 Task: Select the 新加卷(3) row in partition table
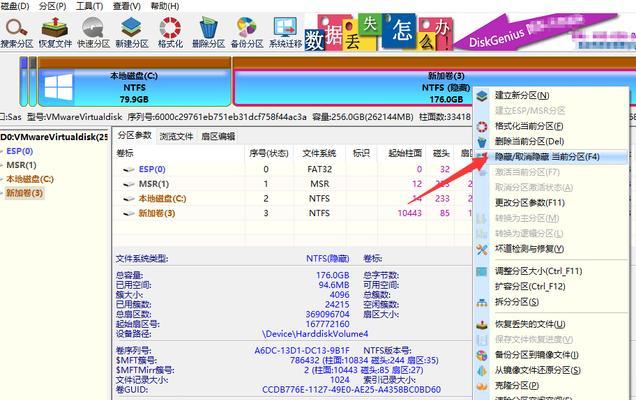[x=294, y=213]
